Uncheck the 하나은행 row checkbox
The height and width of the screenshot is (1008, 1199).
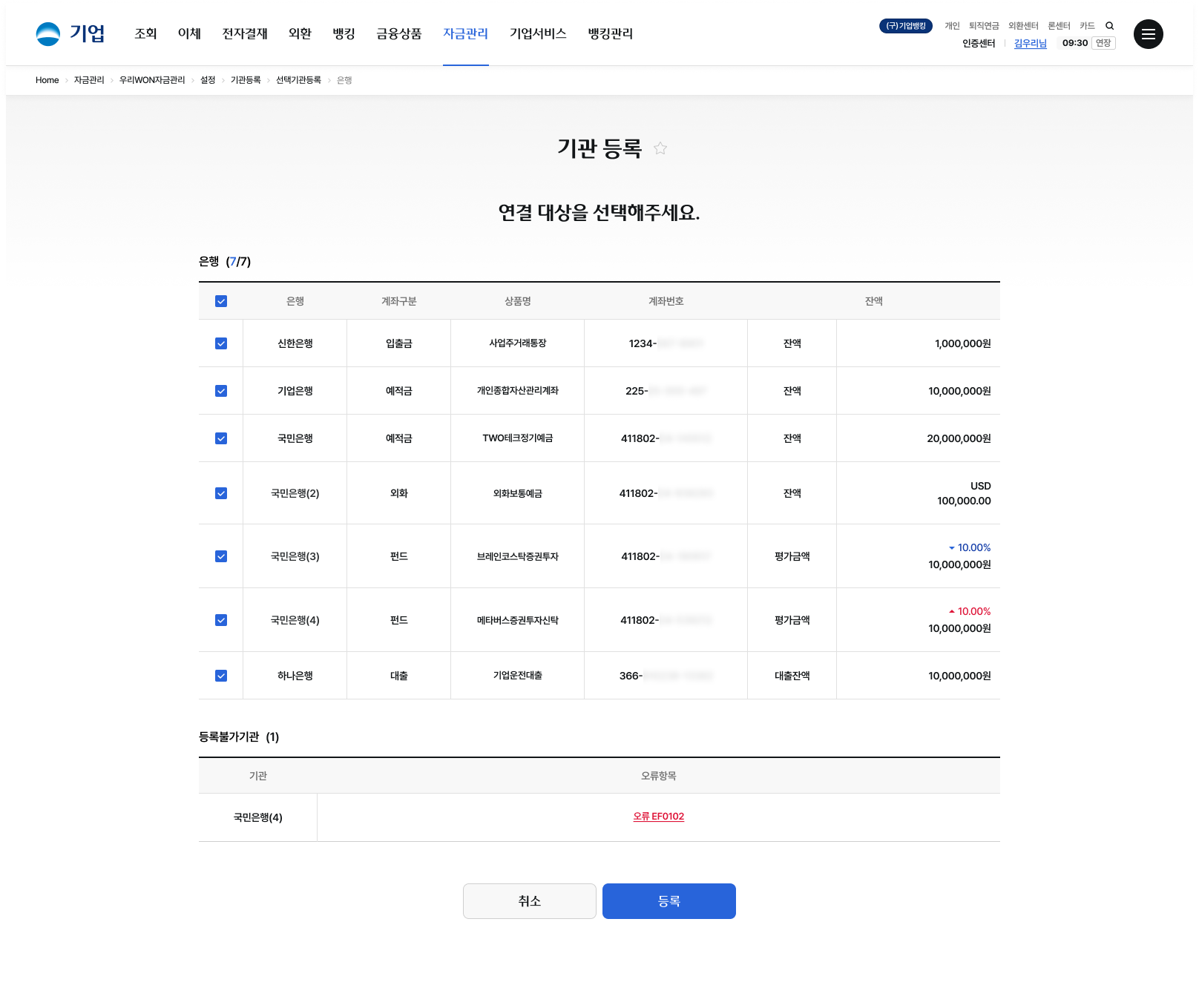point(221,676)
